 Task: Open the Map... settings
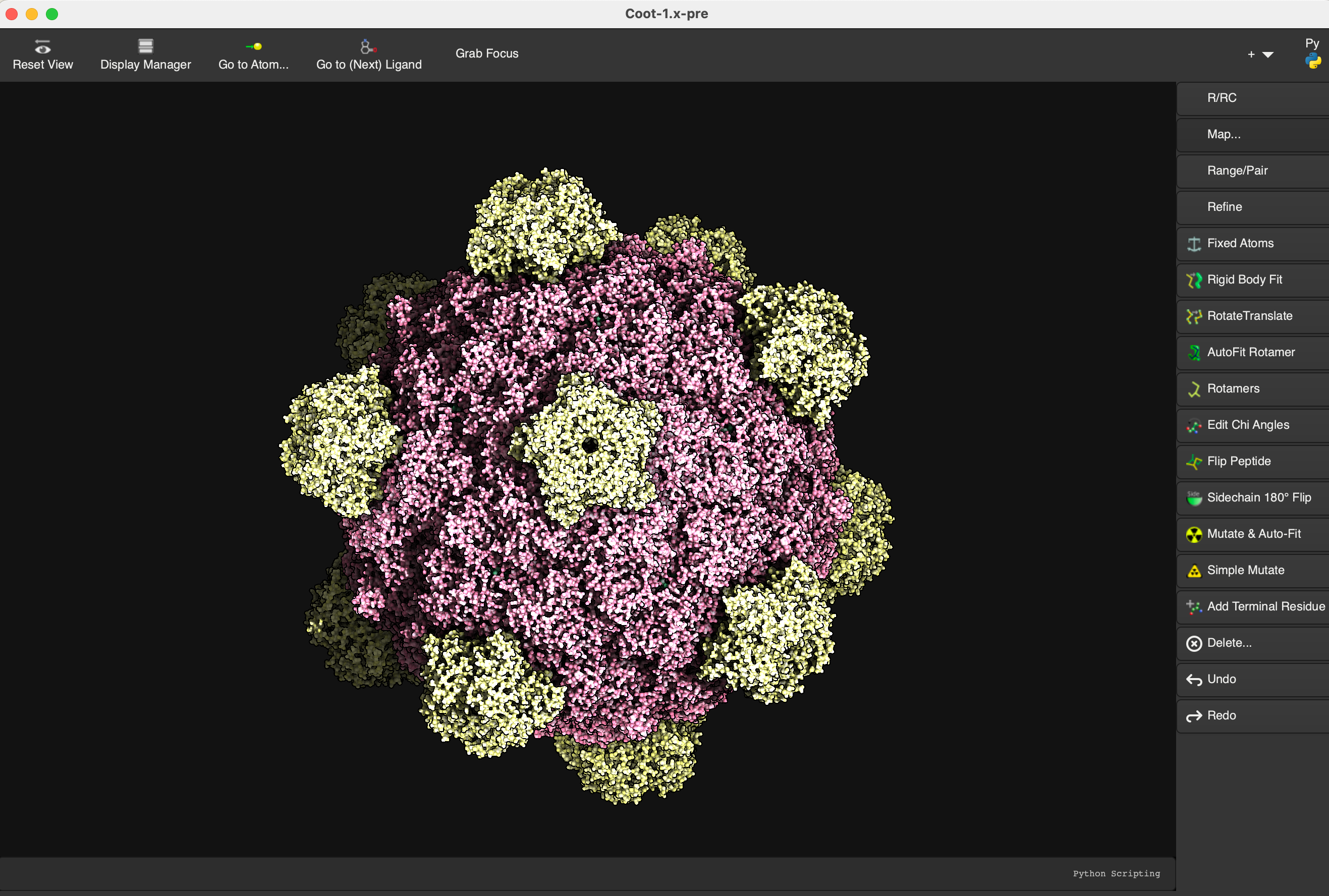click(x=1224, y=134)
